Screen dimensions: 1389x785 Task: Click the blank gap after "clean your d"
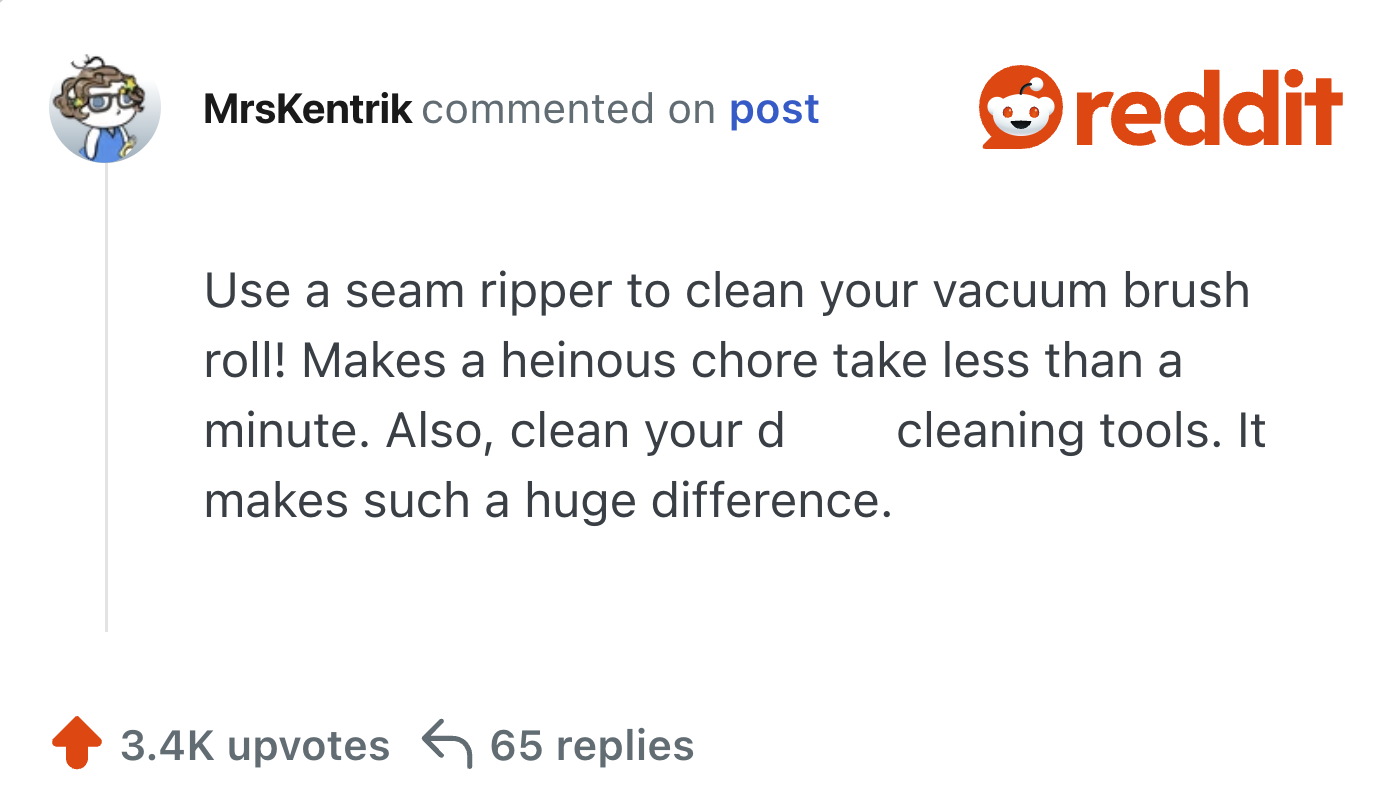(x=840, y=431)
